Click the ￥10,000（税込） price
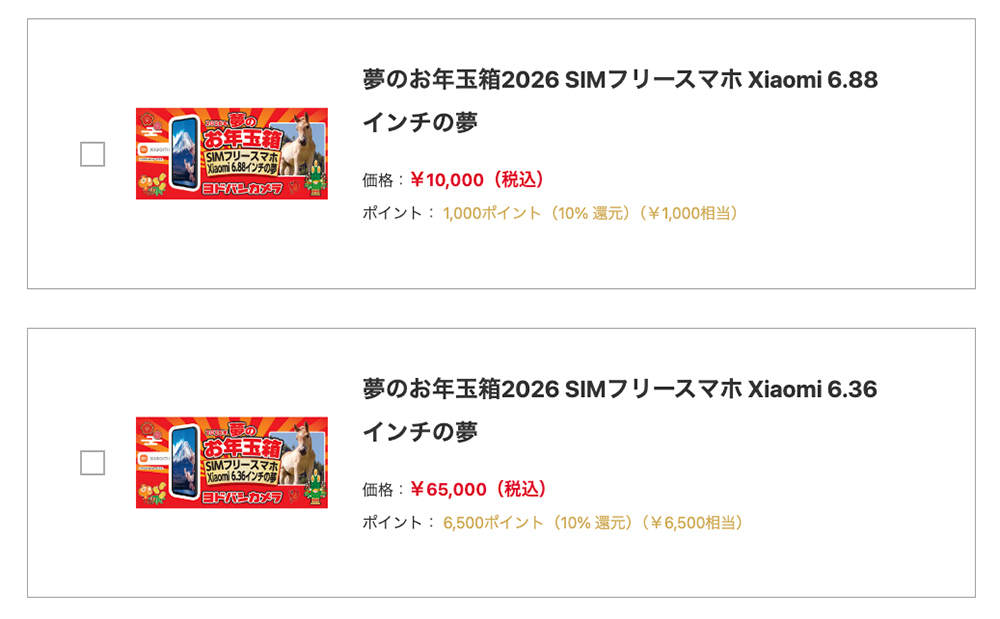Viewport: 1000px width, 619px height. click(478, 180)
